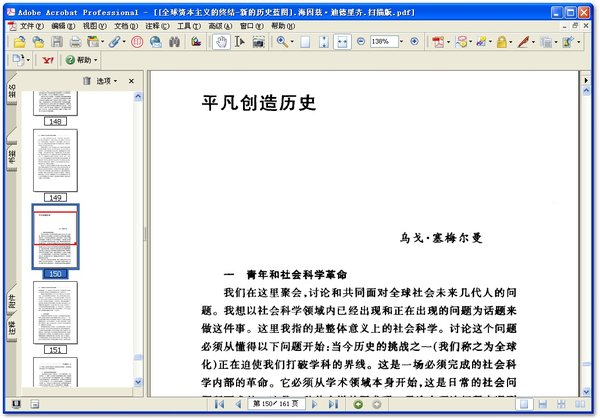Screen dimensions: 600x420
Task: Open the 视图 (View) menu
Action: [x=95, y=26]
